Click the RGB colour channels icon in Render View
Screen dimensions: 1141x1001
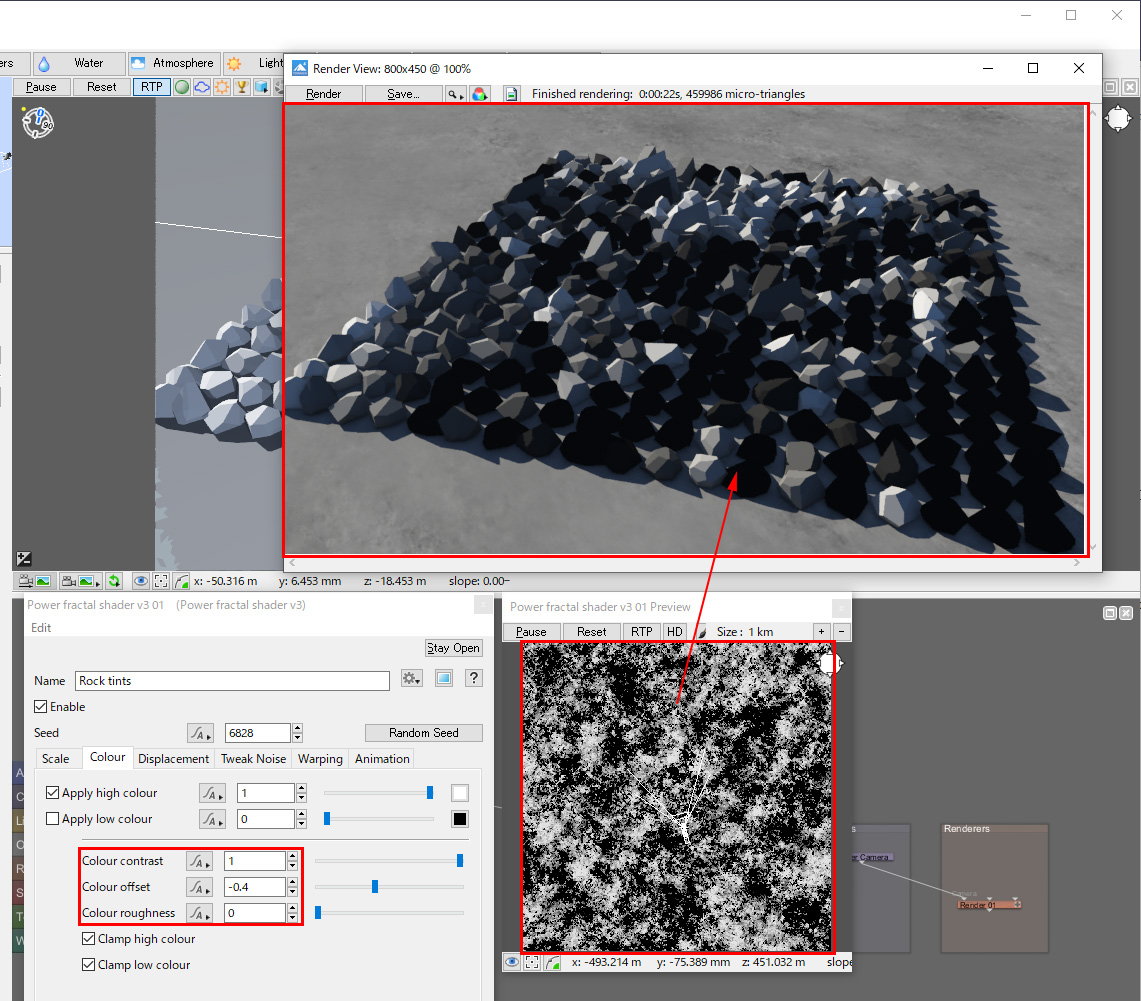[x=480, y=94]
